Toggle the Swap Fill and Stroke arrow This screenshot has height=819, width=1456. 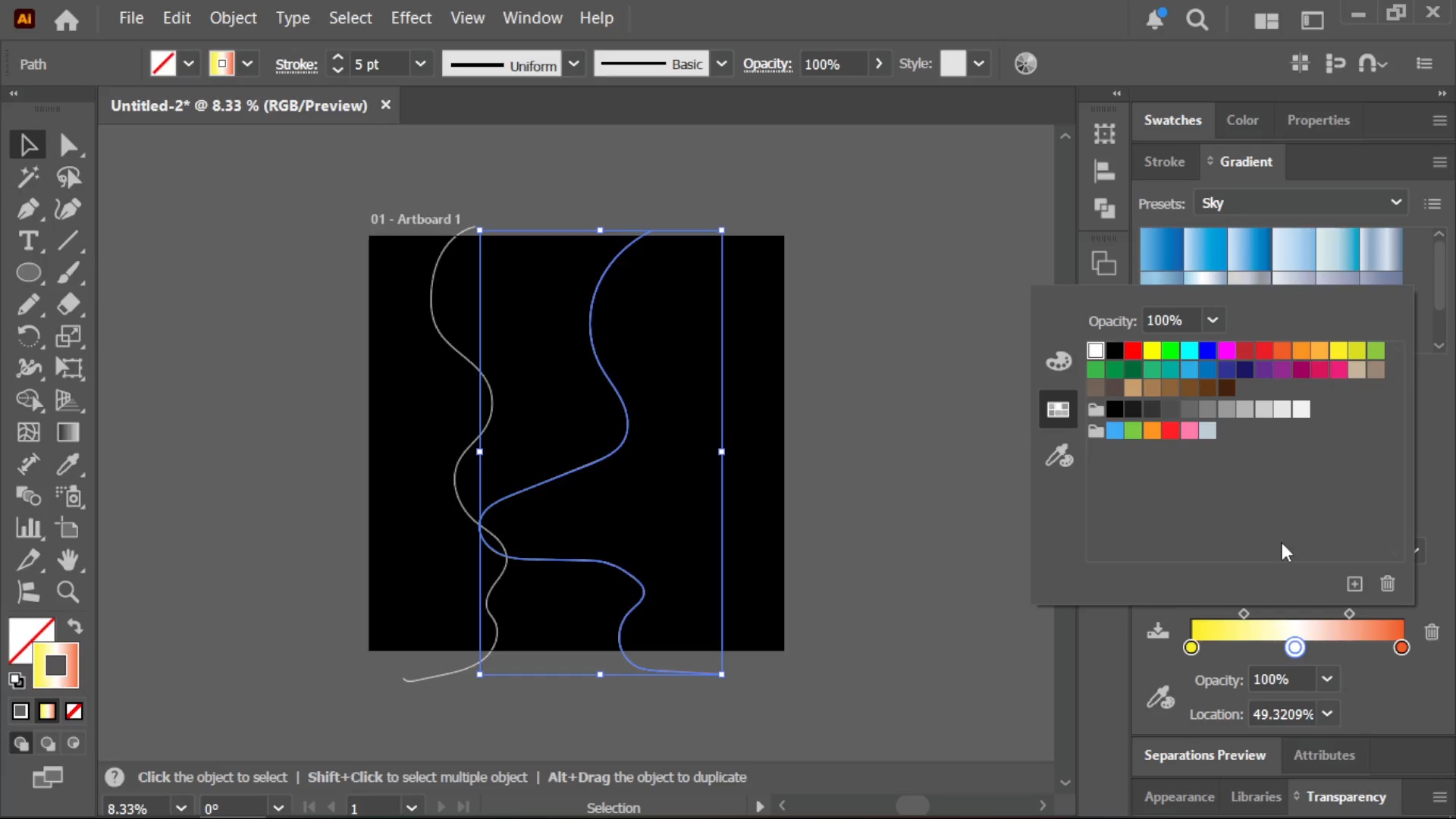[x=74, y=626]
